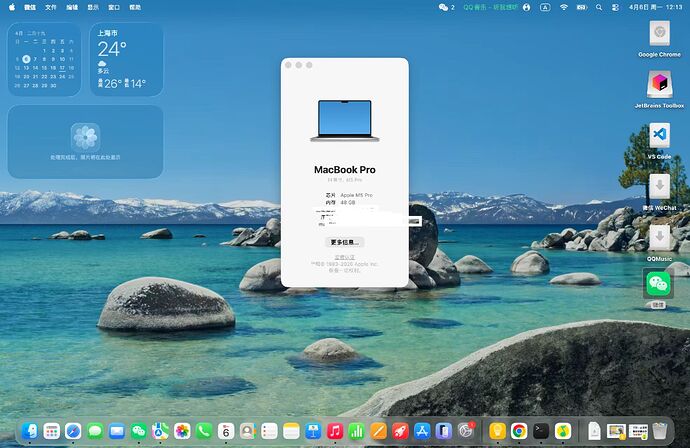Open first minimized window thumbnail in Dock
Image resolution: width=690 pixels, height=448 pixels.
click(x=616, y=431)
